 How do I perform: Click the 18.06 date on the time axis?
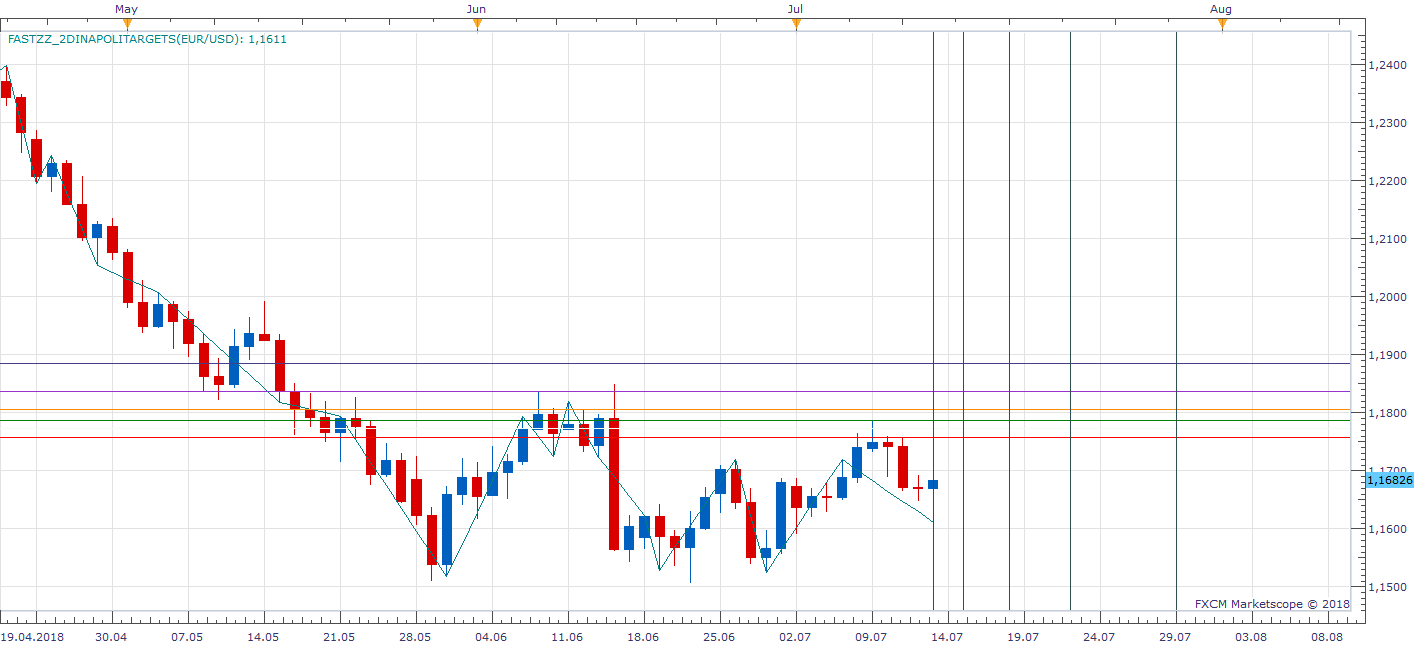coord(643,636)
